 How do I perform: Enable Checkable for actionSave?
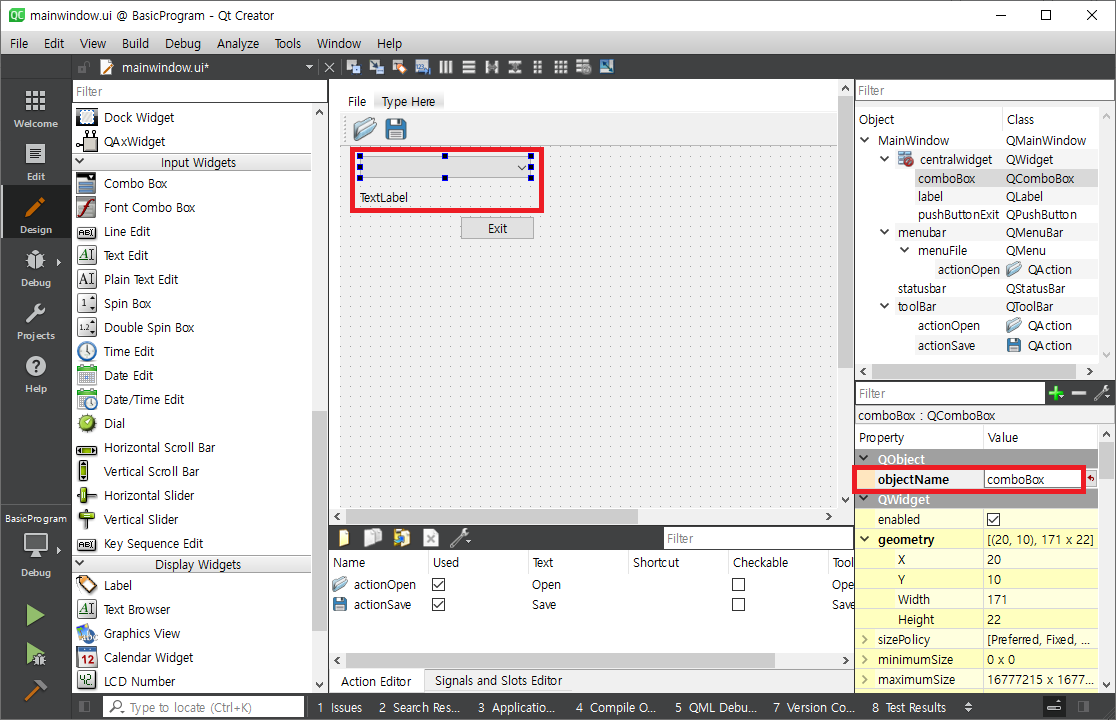[739, 604]
